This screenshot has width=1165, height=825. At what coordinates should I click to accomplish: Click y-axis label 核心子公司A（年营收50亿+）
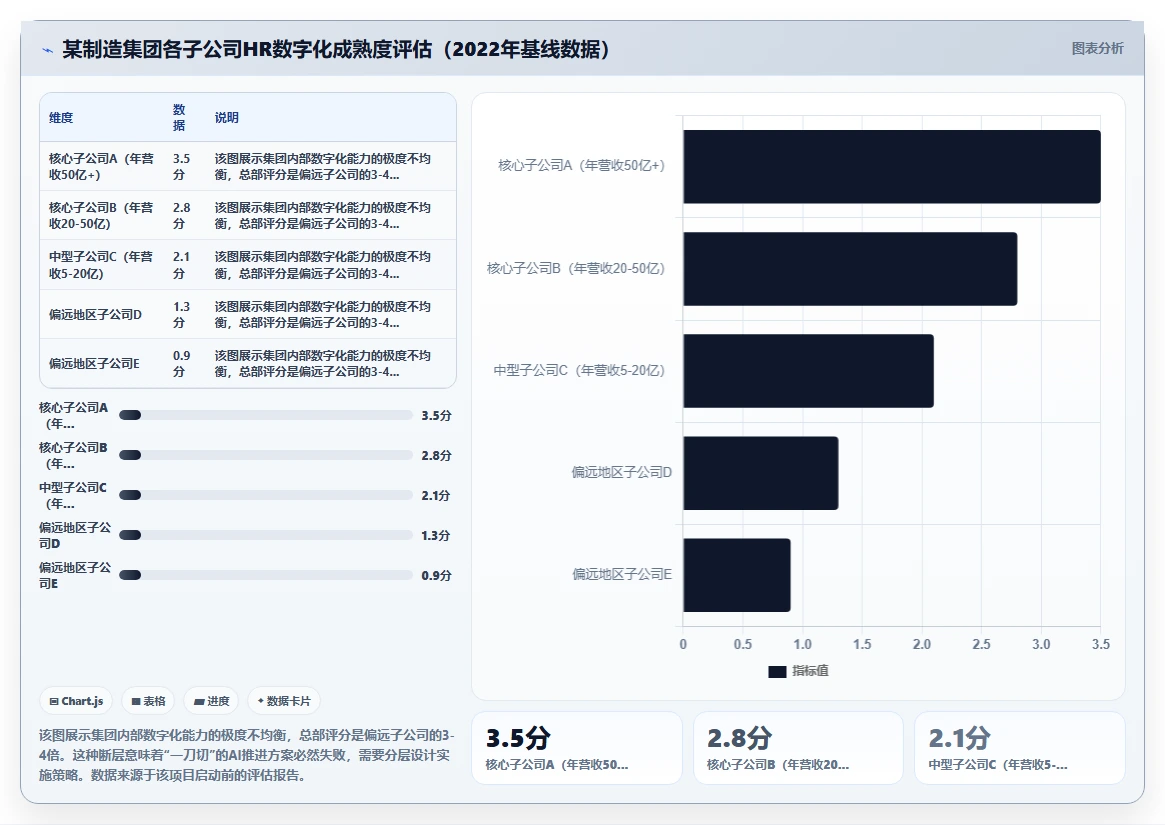click(581, 165)
